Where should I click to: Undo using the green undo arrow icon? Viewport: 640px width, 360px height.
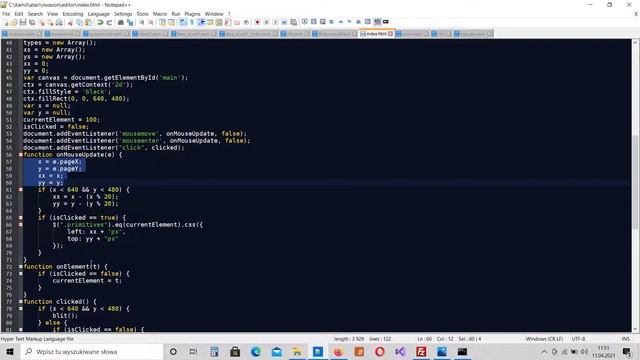click(100, 22)
